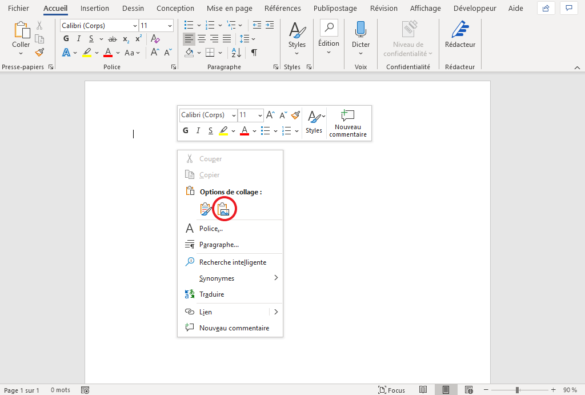Choose Police... in context menu

pos(230,229)
